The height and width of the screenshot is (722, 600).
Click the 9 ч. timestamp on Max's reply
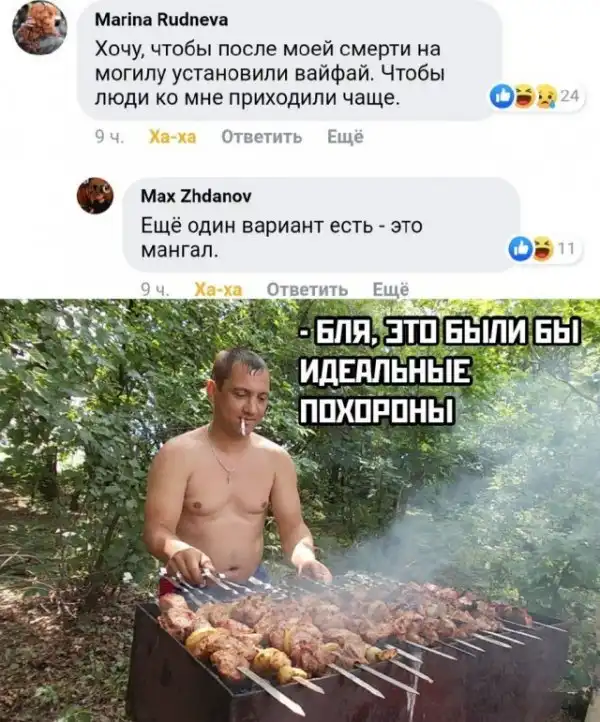155,290
